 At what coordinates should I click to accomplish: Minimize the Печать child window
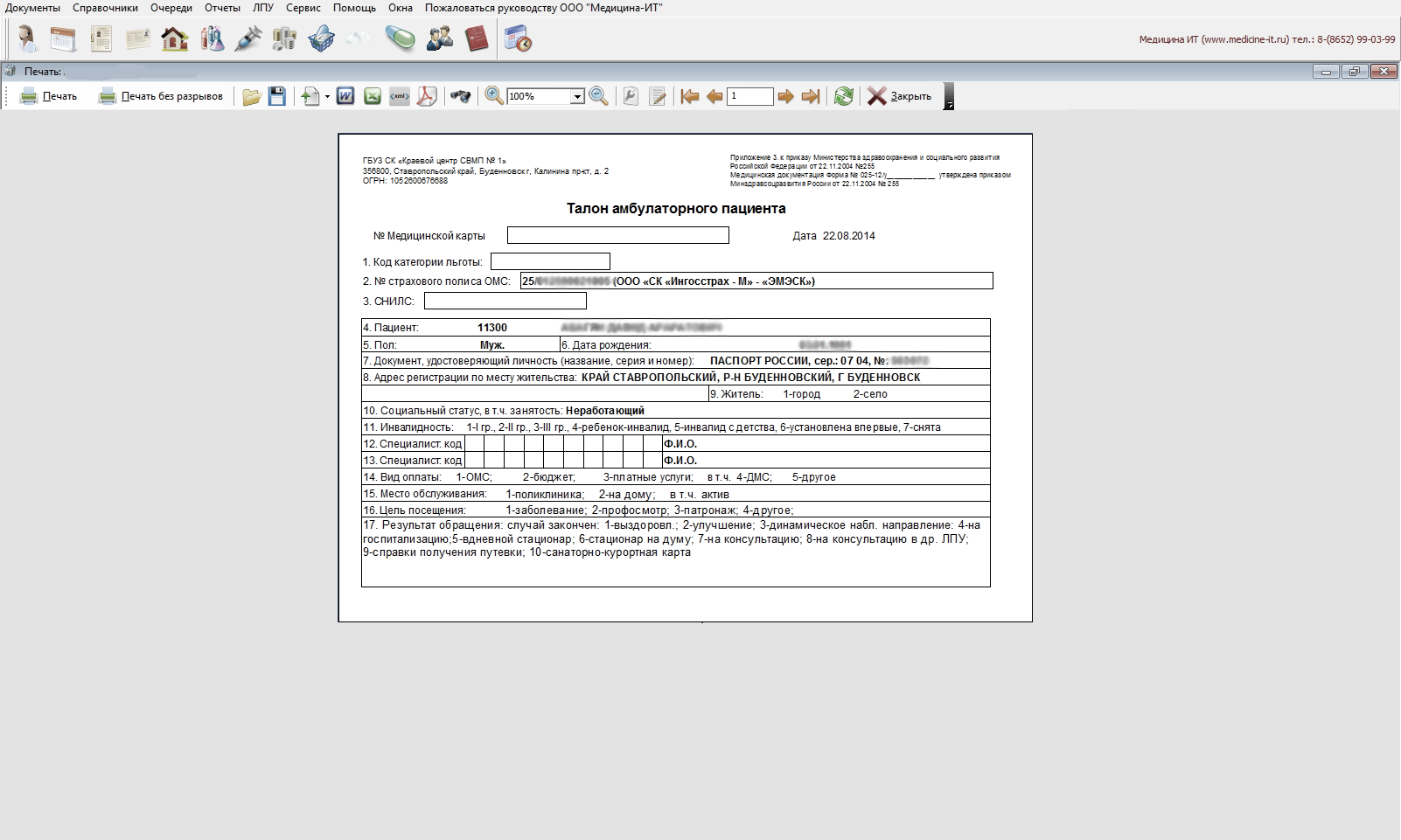pos(1326,72)
